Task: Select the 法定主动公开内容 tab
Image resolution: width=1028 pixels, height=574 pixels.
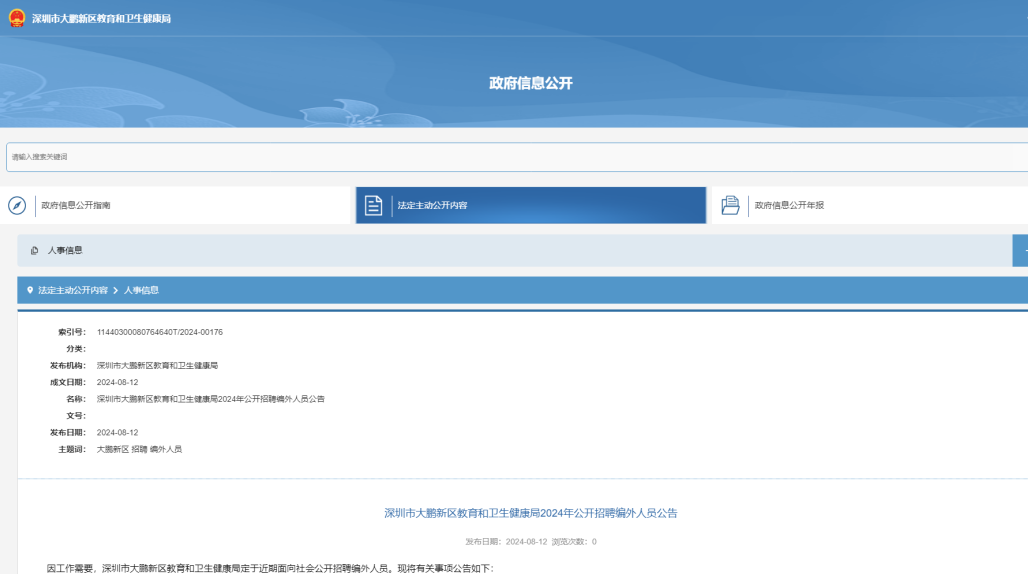Action: point(432,205)
